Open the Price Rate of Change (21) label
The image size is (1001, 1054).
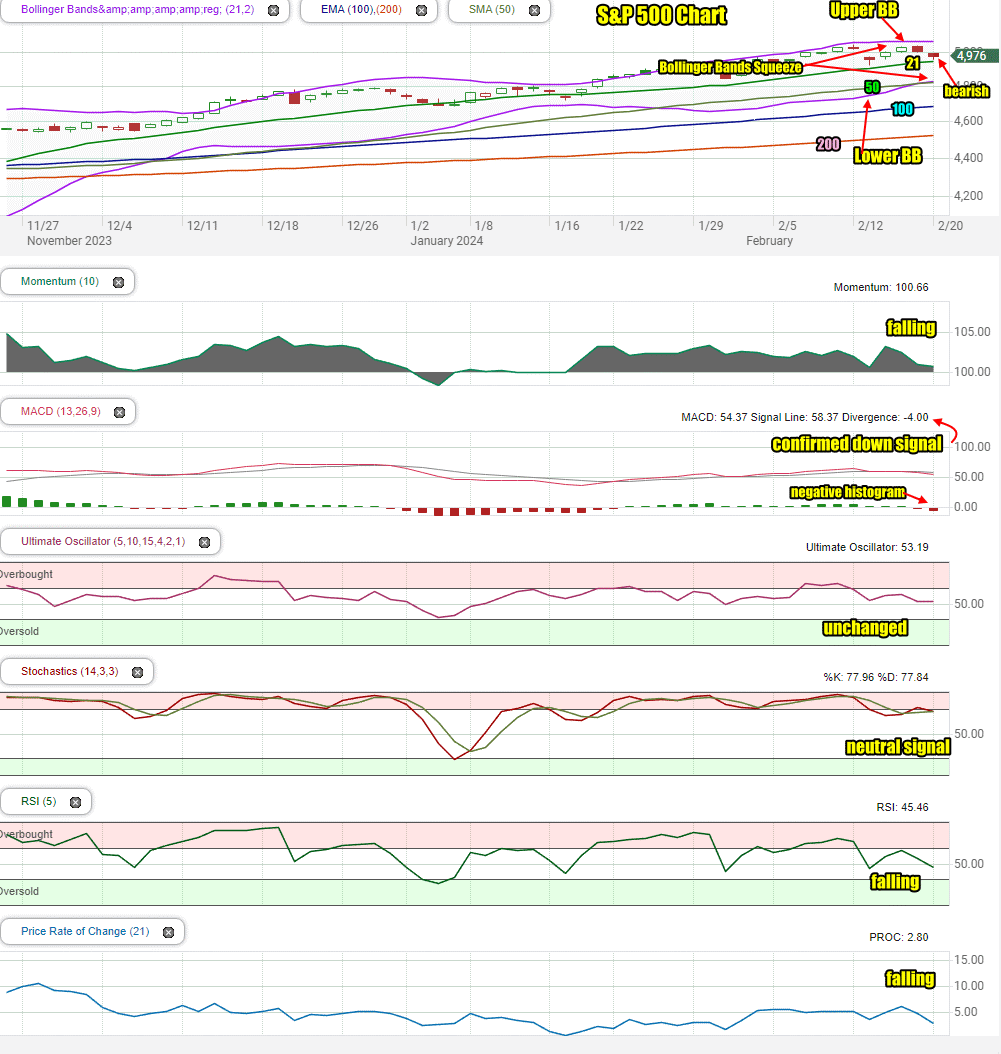point(85,931)
